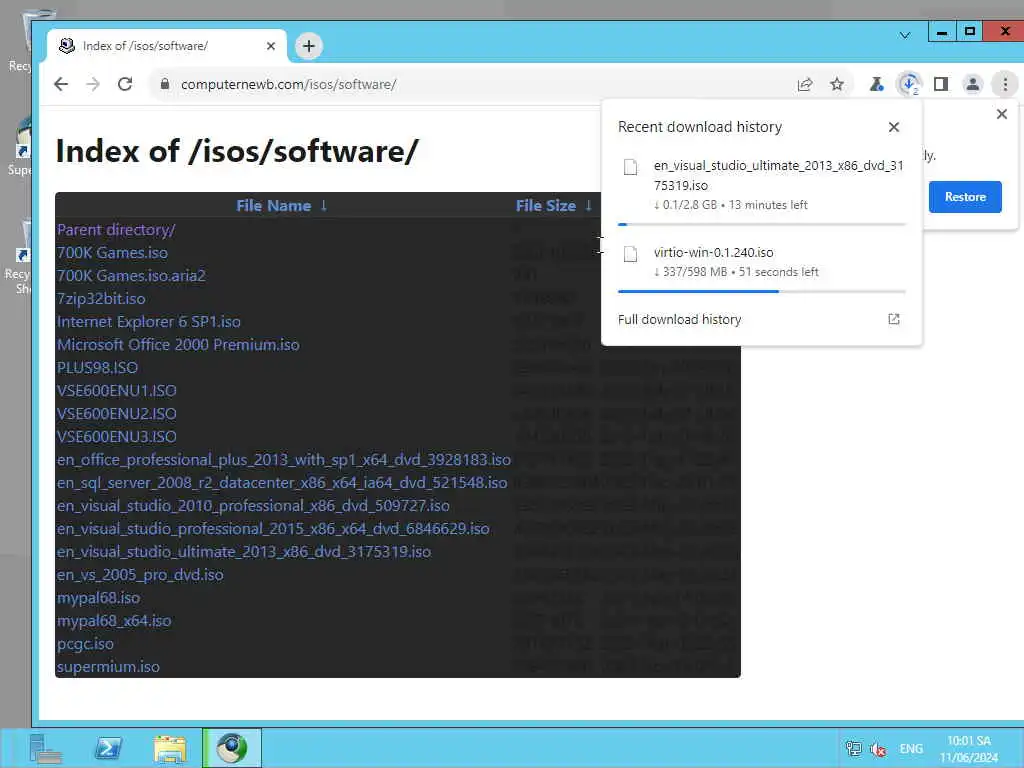Click the visual studio download progress bar
This screenshot has width=1024, height=768.
tap(761, 224)
